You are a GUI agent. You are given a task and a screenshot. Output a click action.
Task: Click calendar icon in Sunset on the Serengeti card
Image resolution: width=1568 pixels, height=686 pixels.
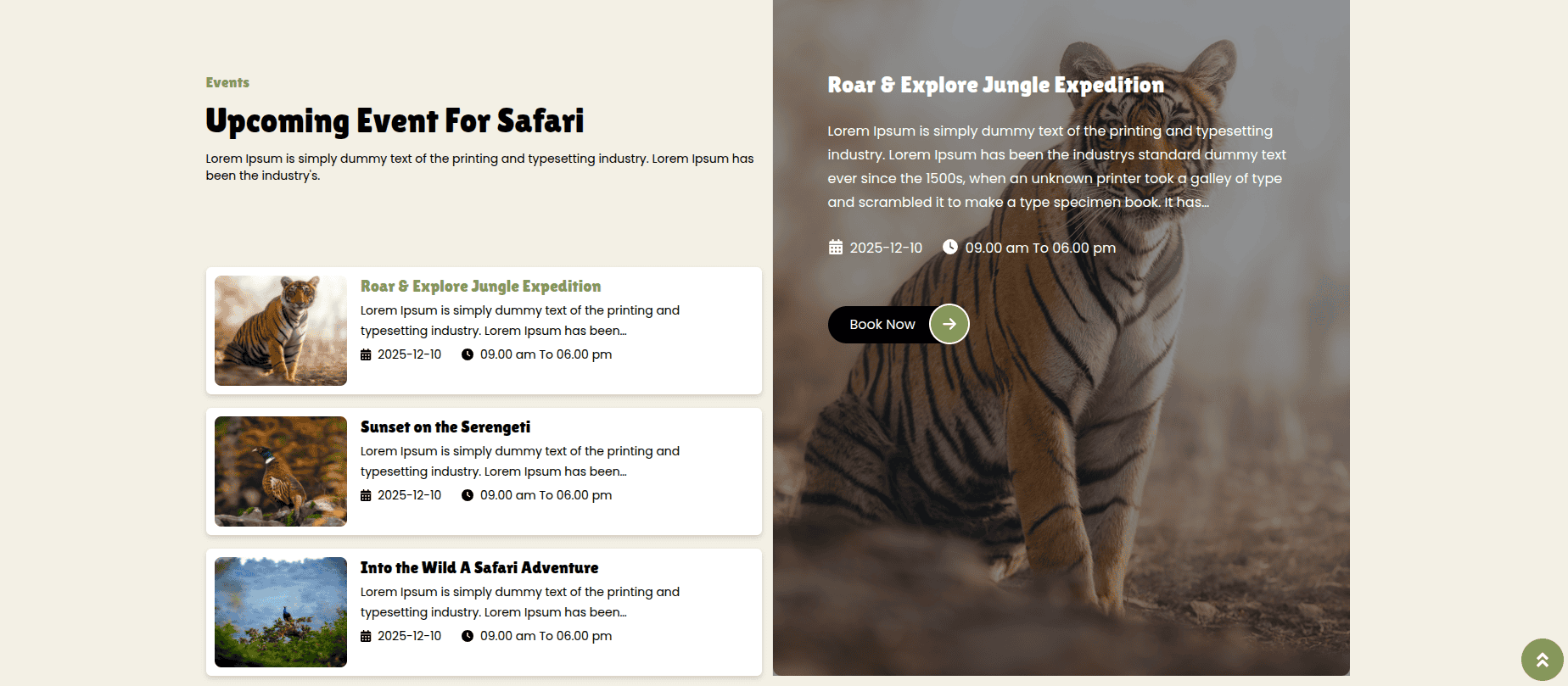pyautogui.click(x=366, y=495)
